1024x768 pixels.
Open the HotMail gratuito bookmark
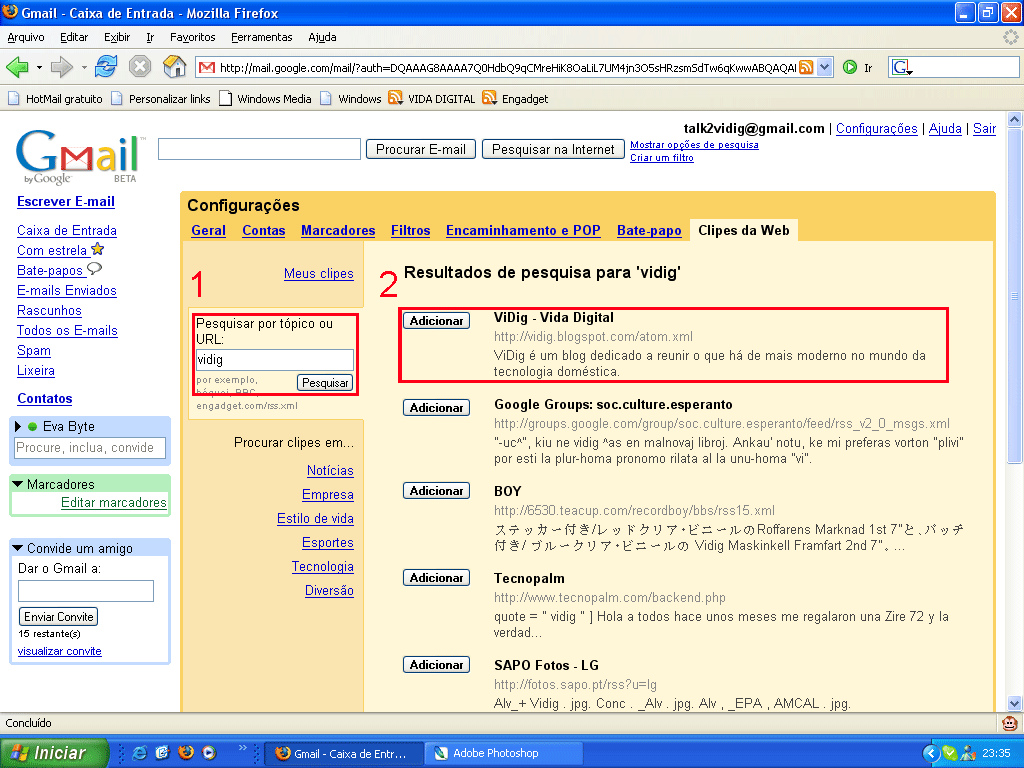pos(56,99)
